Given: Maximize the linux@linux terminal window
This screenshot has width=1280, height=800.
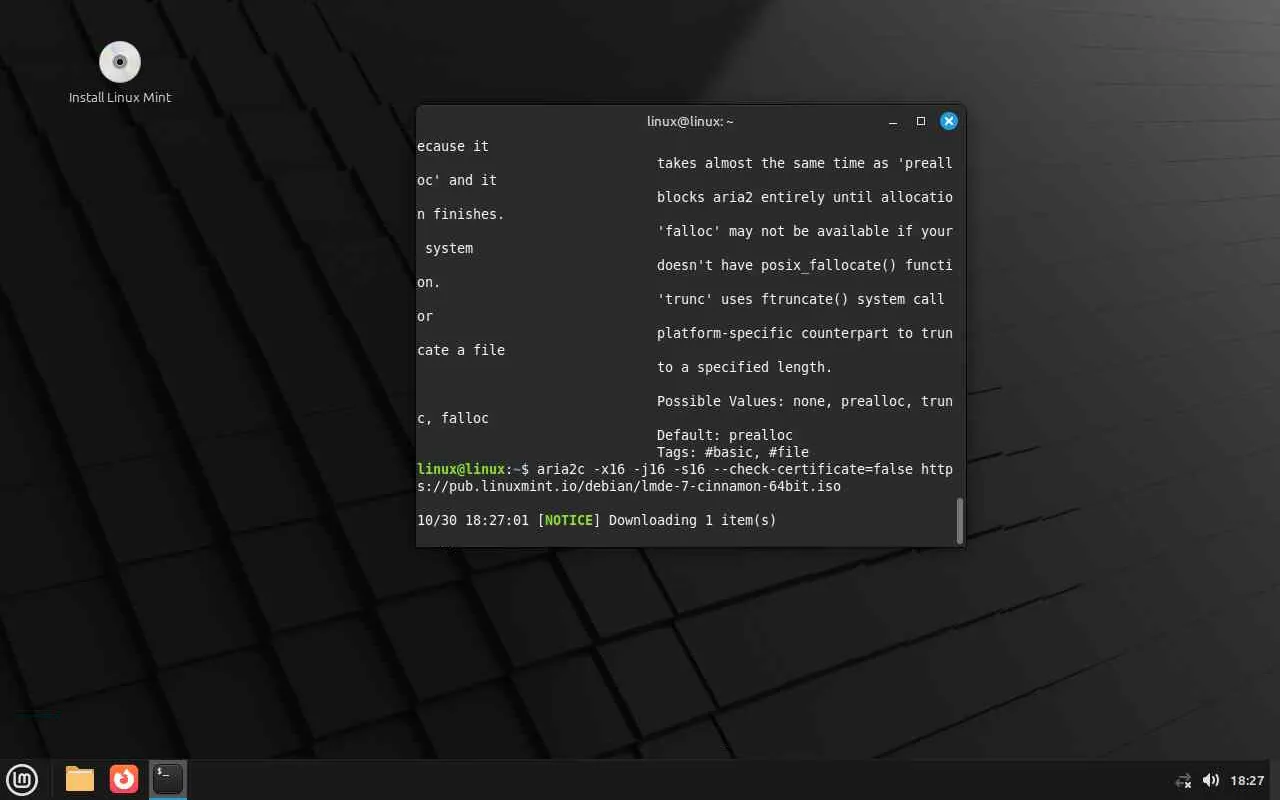Looking at the screenshot, I should pos(921,121).
